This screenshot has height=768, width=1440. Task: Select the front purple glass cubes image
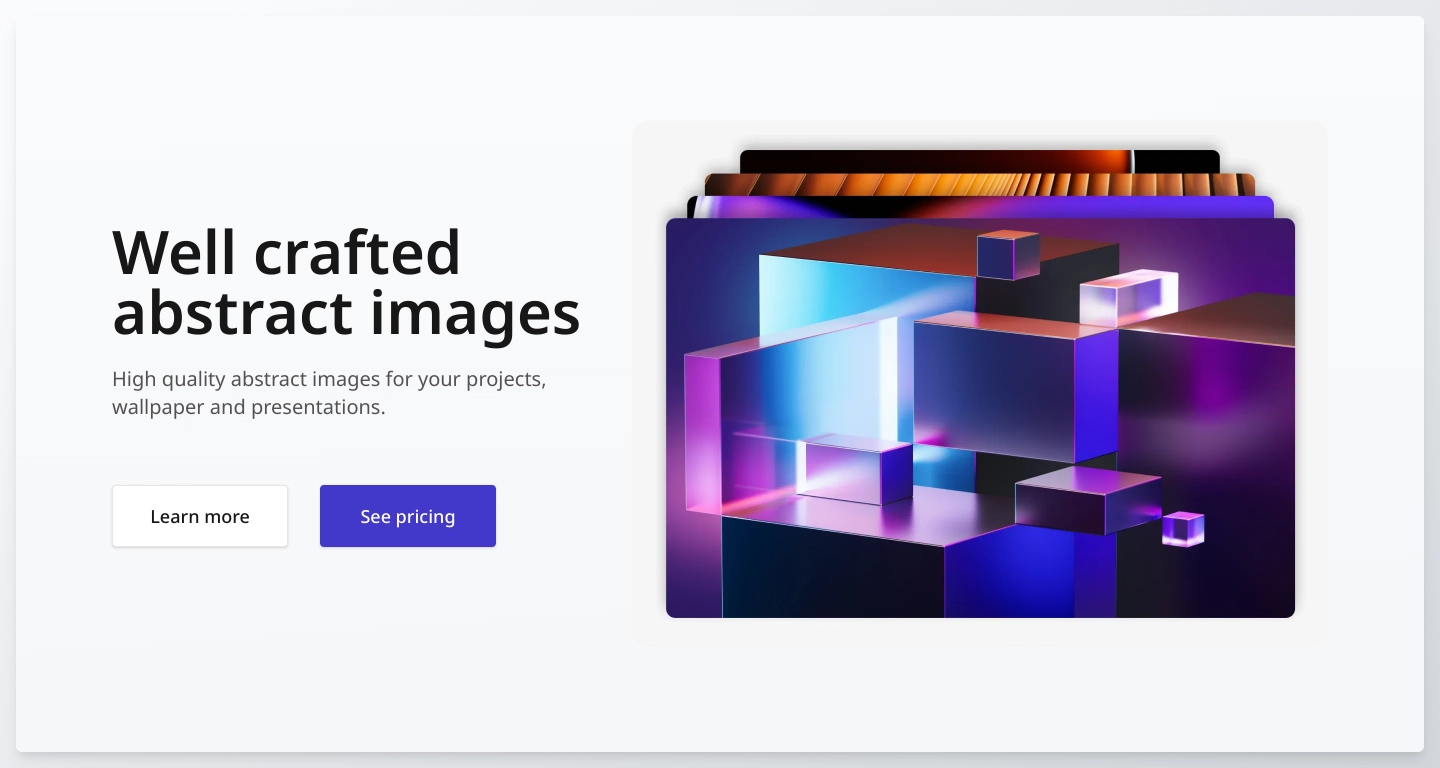point(980,418)
